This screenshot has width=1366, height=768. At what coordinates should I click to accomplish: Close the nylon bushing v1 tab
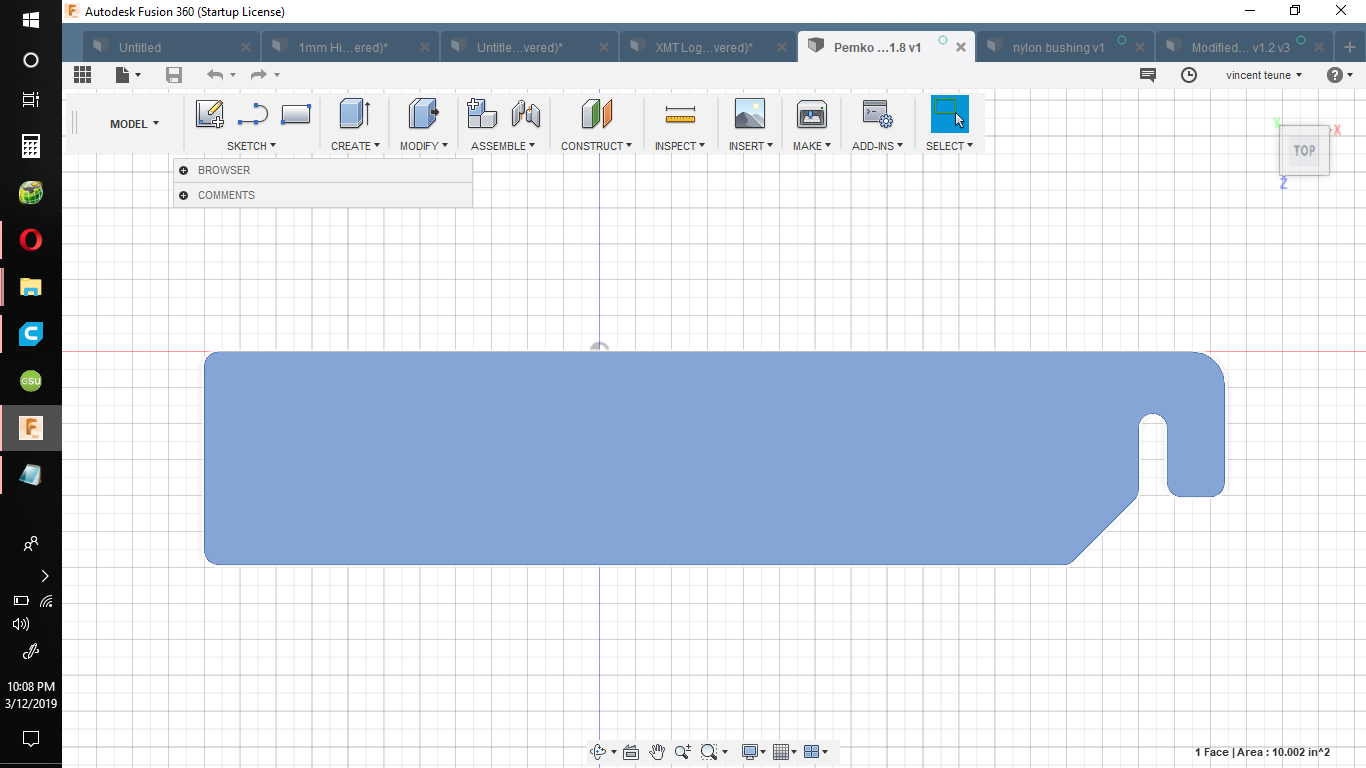pos(1140,47)
